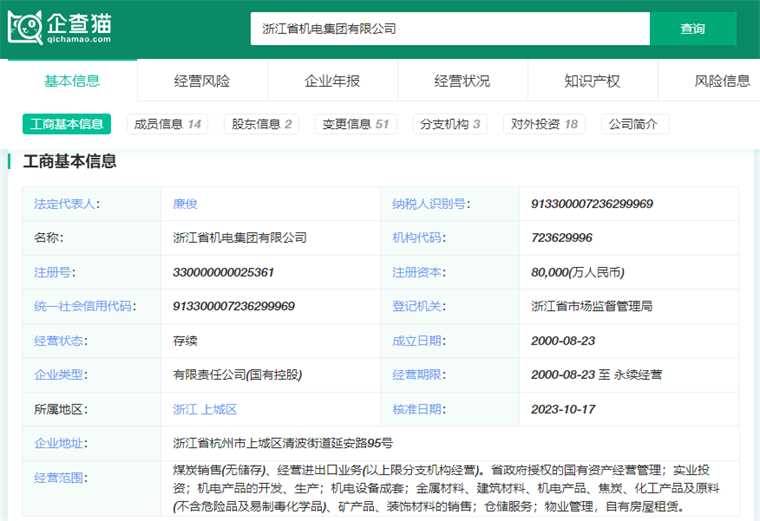This screenshot has width=760, height=521.
Task: Select address 浙江省杭州市上城区清波街道延安路95号
Action: 283,443
